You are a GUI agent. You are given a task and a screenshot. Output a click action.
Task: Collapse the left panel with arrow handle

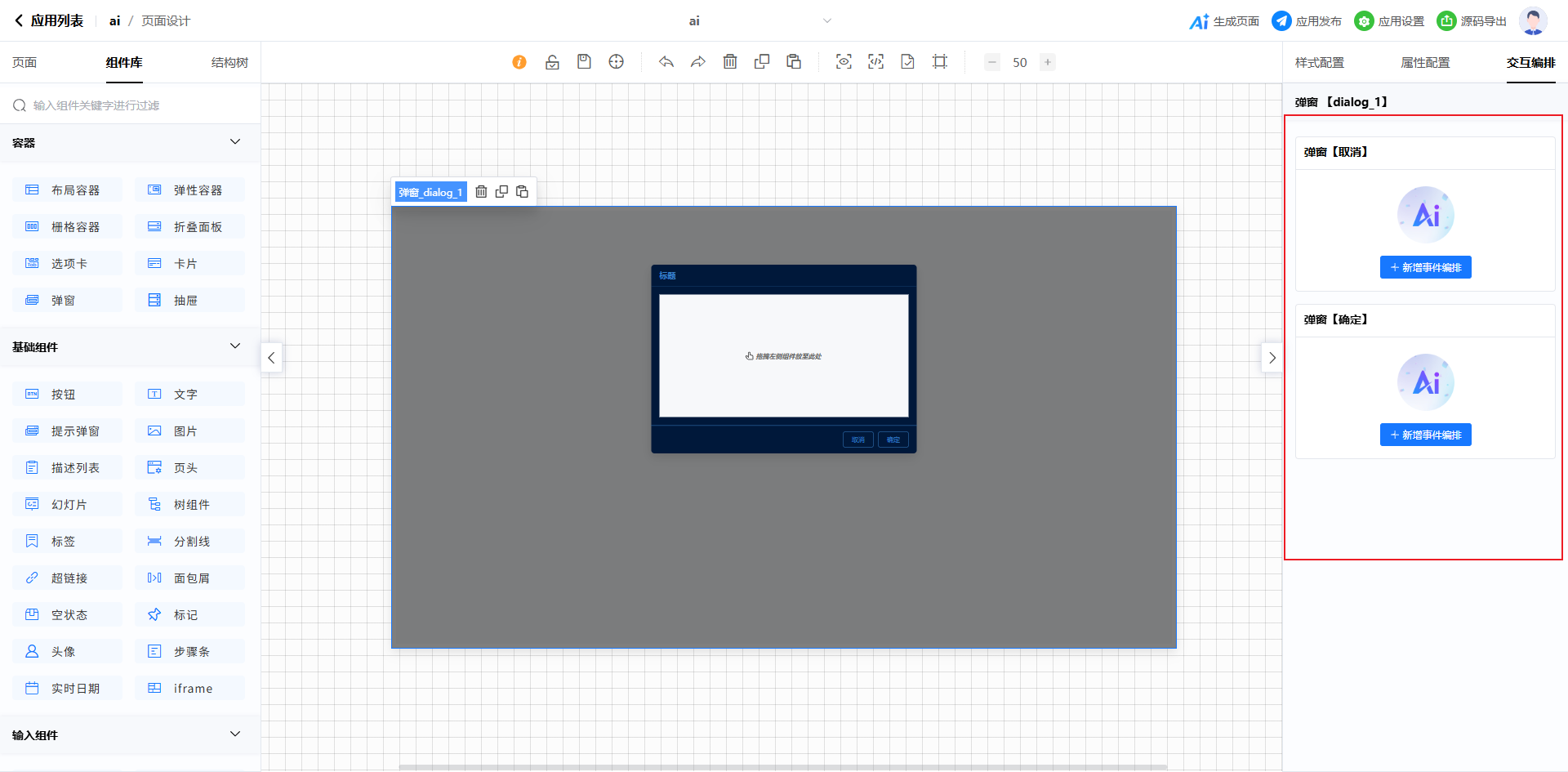pos(271,358)
